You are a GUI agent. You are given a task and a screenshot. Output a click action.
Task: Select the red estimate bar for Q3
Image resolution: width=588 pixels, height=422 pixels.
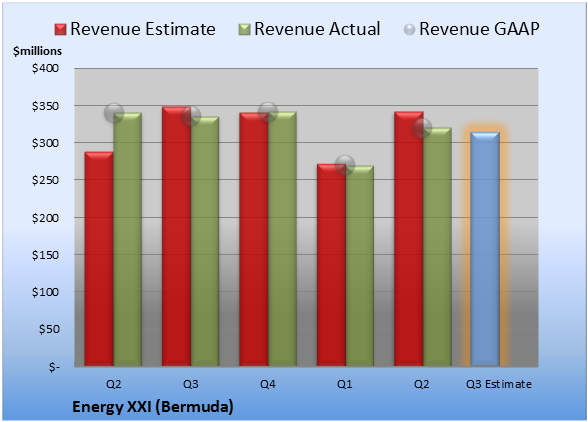pyautogui.click(x=176, y=236)
